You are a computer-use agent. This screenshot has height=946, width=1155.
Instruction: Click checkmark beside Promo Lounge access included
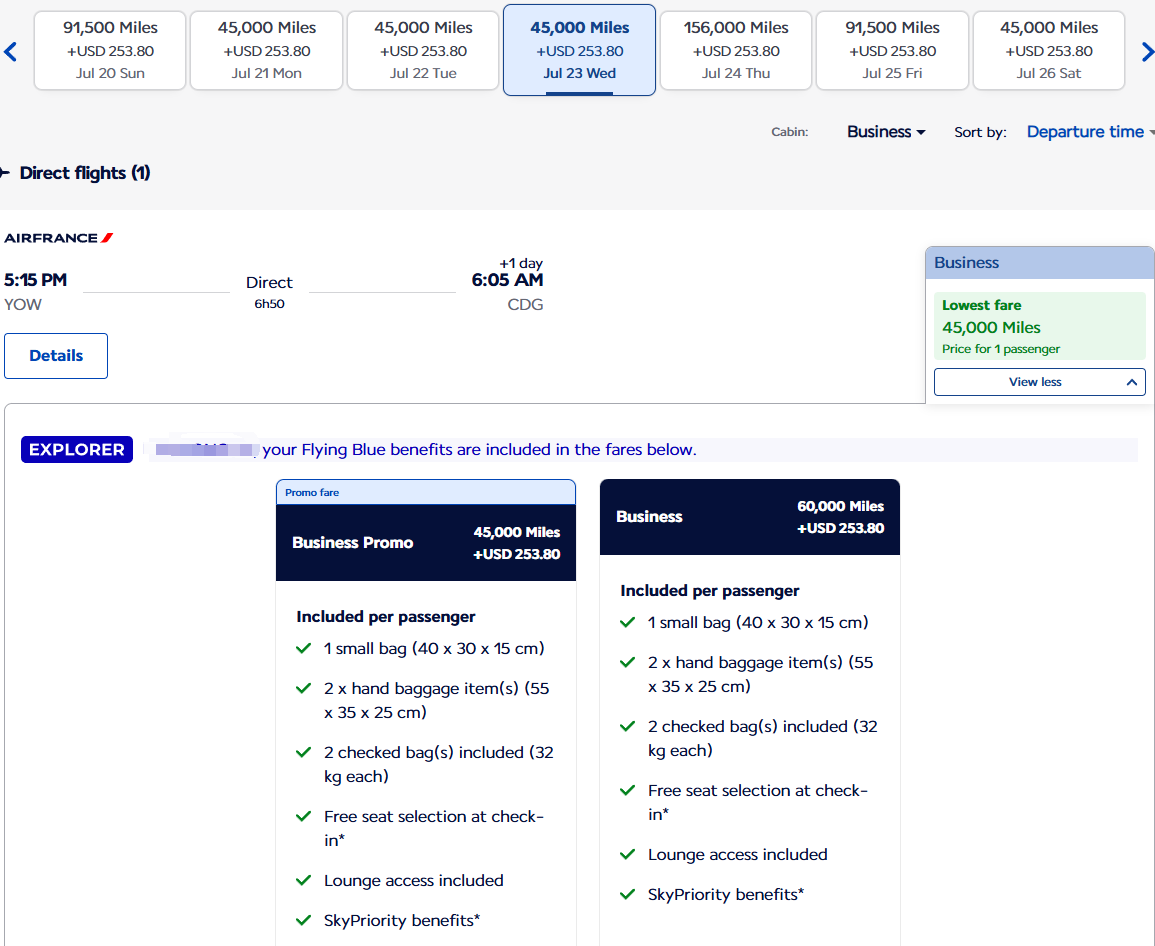[303, 880]
